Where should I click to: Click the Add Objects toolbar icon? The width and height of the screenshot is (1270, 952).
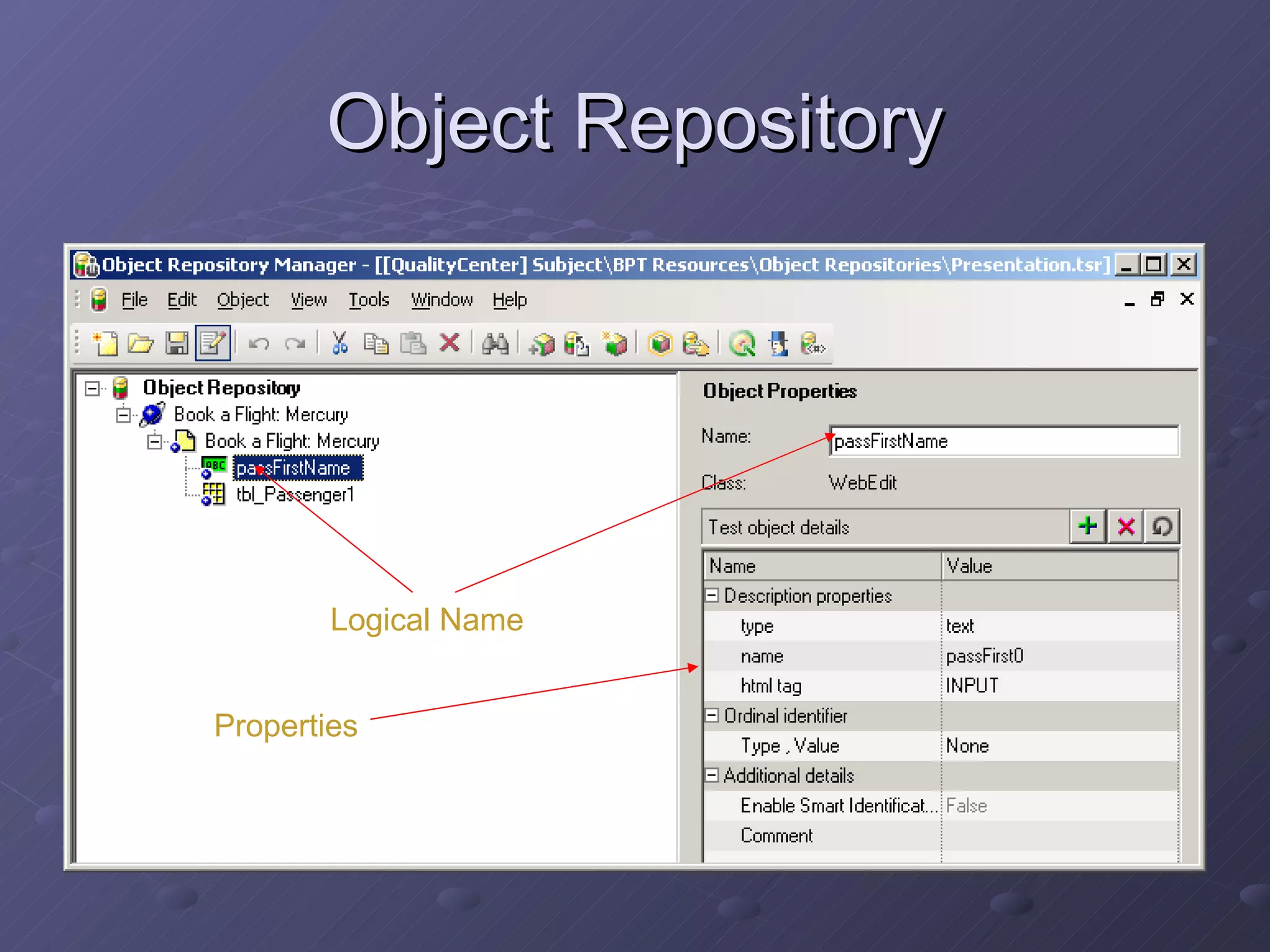[541, 343]
